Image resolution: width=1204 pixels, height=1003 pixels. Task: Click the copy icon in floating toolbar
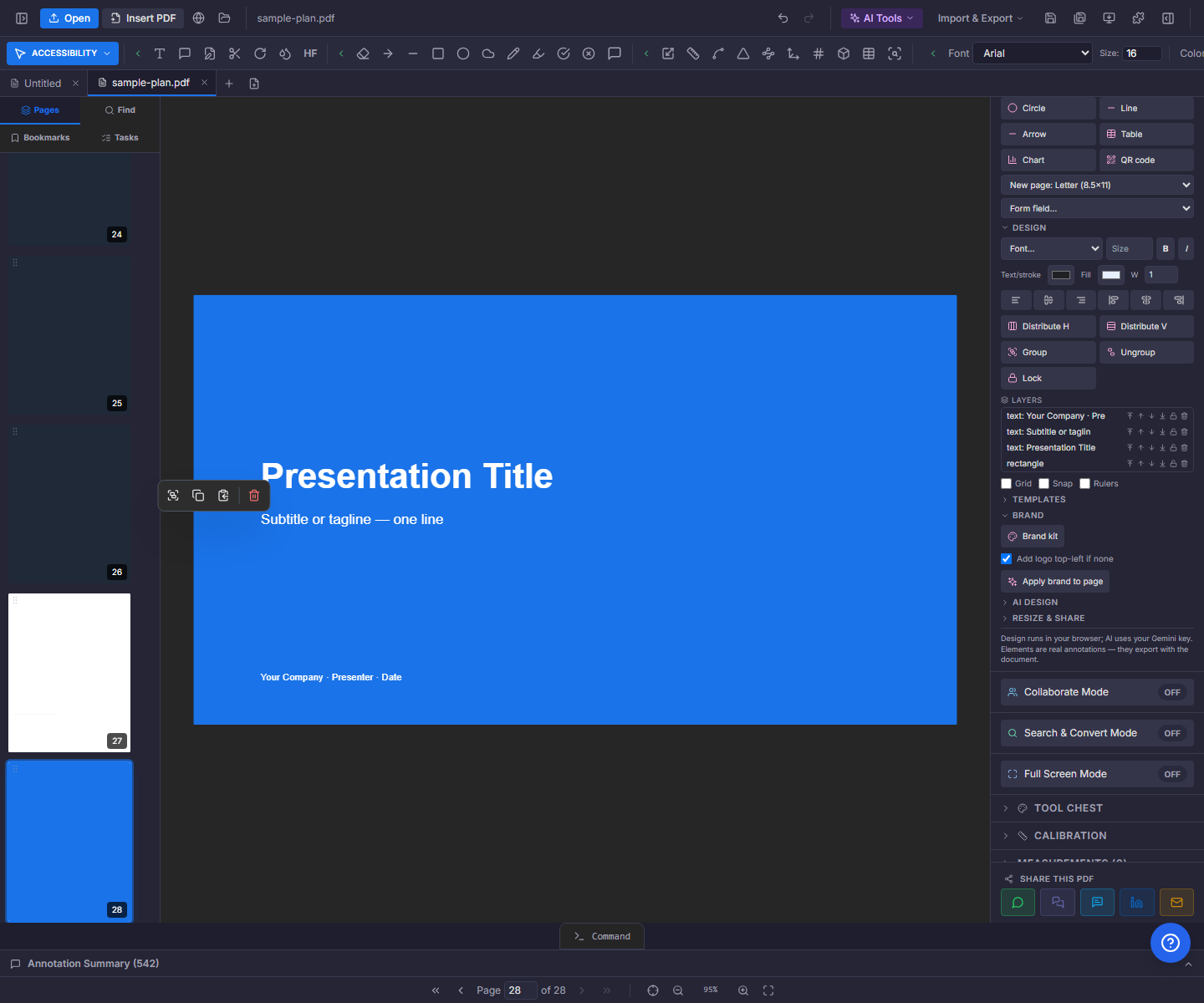point(198,496)
